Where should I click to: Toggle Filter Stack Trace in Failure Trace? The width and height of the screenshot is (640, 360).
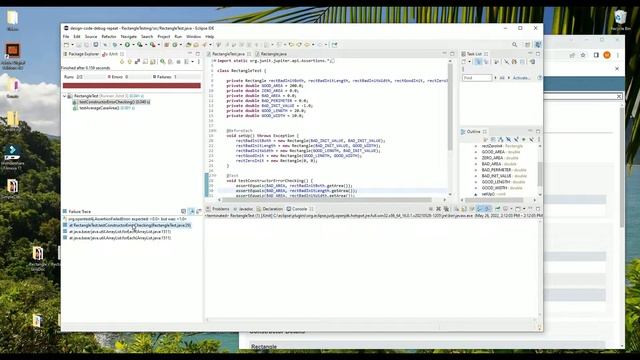tap(191, 211)
